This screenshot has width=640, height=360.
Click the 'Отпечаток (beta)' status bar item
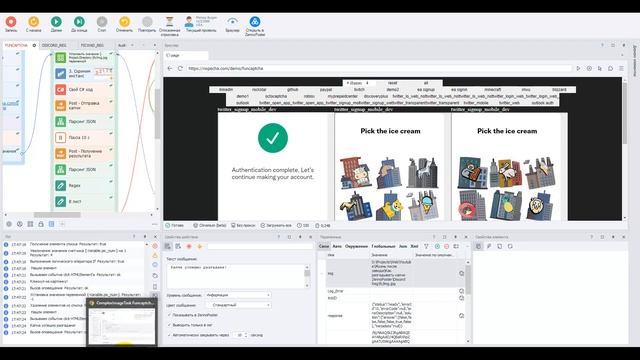[210, 225]
